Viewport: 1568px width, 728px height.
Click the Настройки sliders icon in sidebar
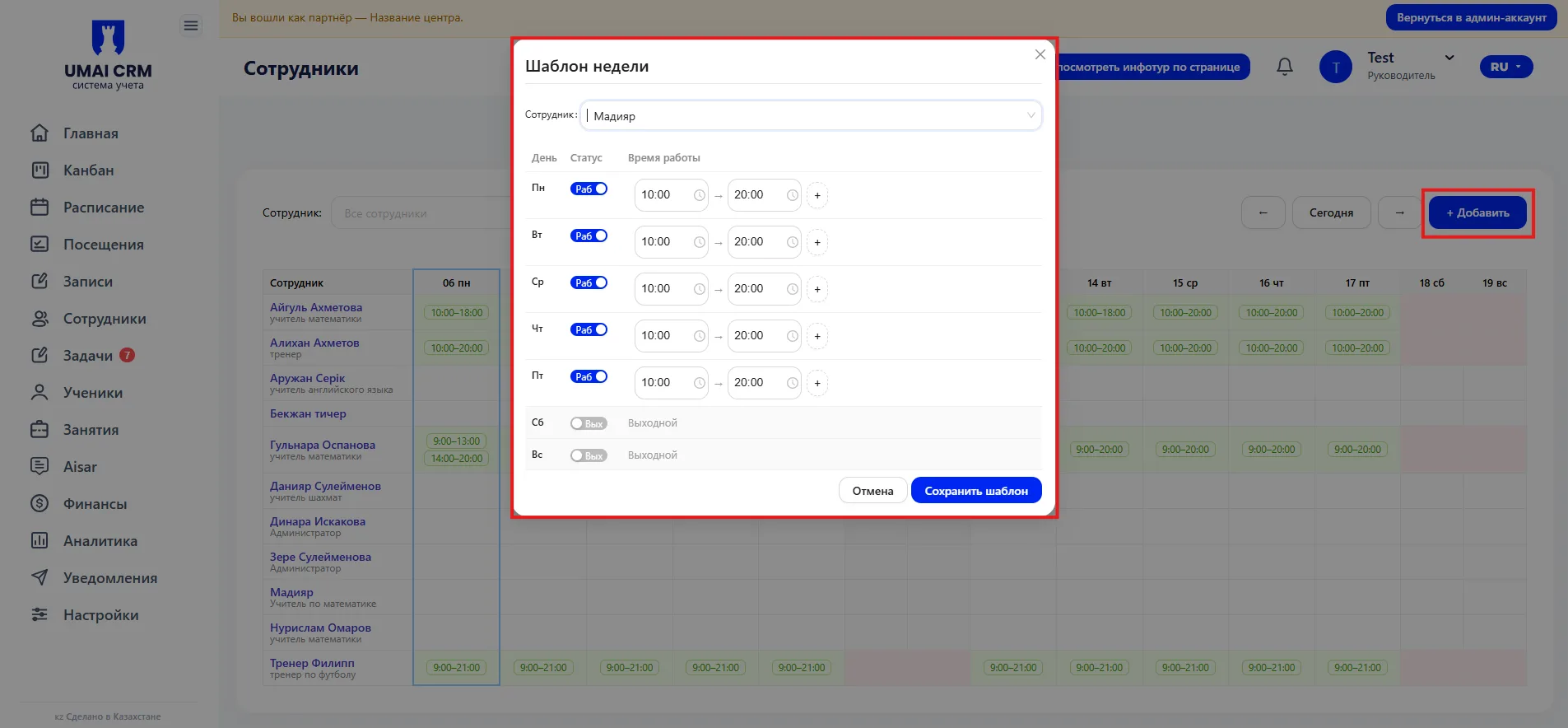tap(40, 614)
